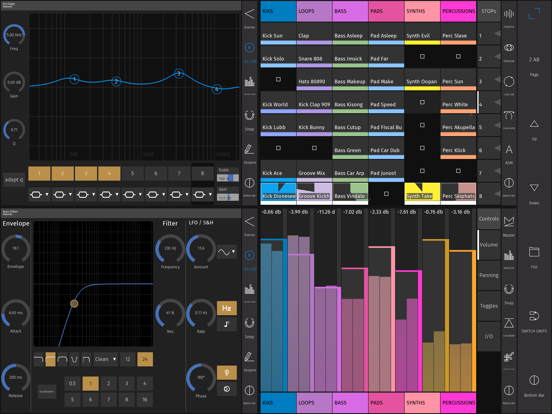552x414 pixels.
Task: Click the EQ curve node 3
Action: pyautogui.click(x=179, y=74)
